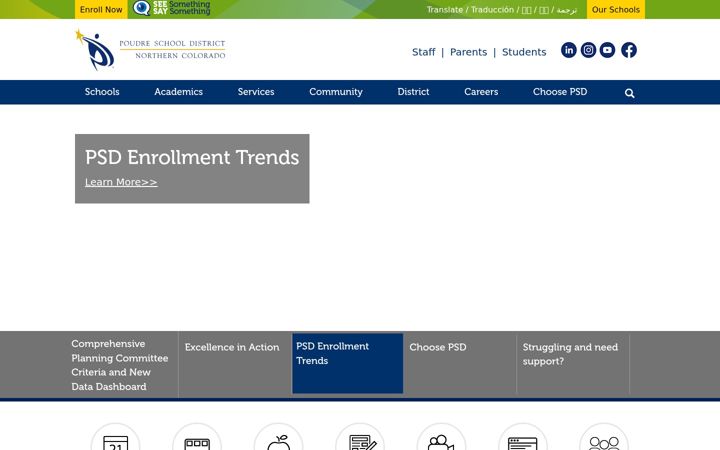
Task: Click the Our Schools button
Action: click(616, 9)
